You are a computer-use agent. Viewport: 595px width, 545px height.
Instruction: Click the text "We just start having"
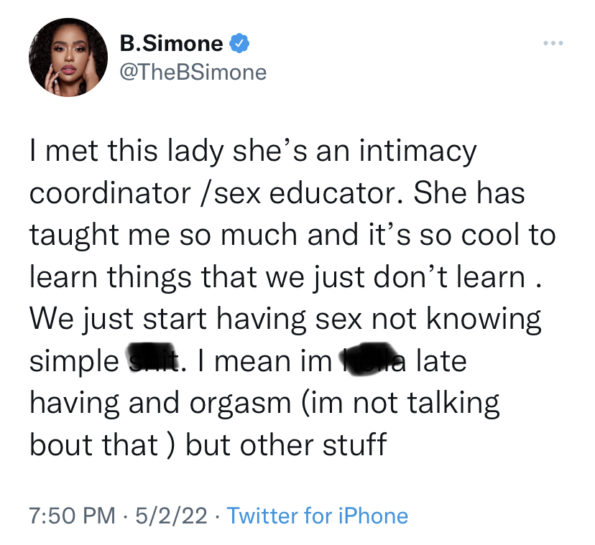click(168, 319)
